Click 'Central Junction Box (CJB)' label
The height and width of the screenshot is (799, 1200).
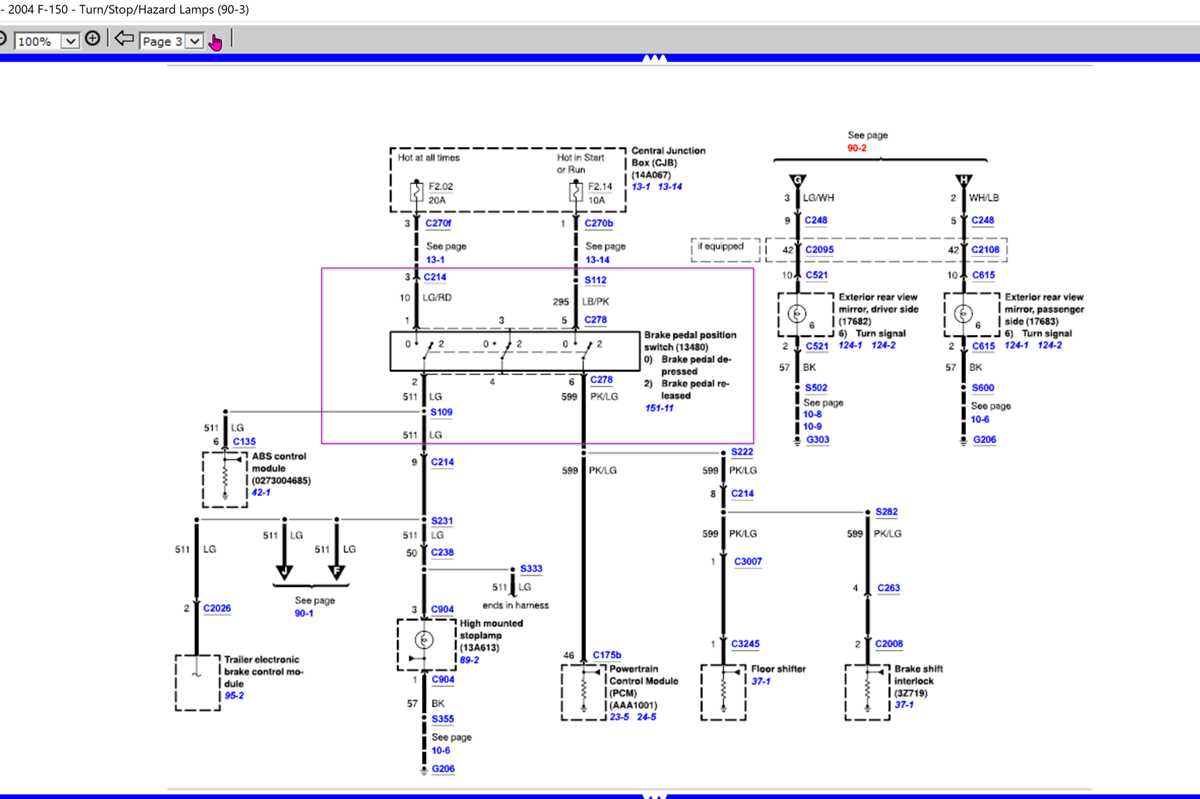point(668,156)
